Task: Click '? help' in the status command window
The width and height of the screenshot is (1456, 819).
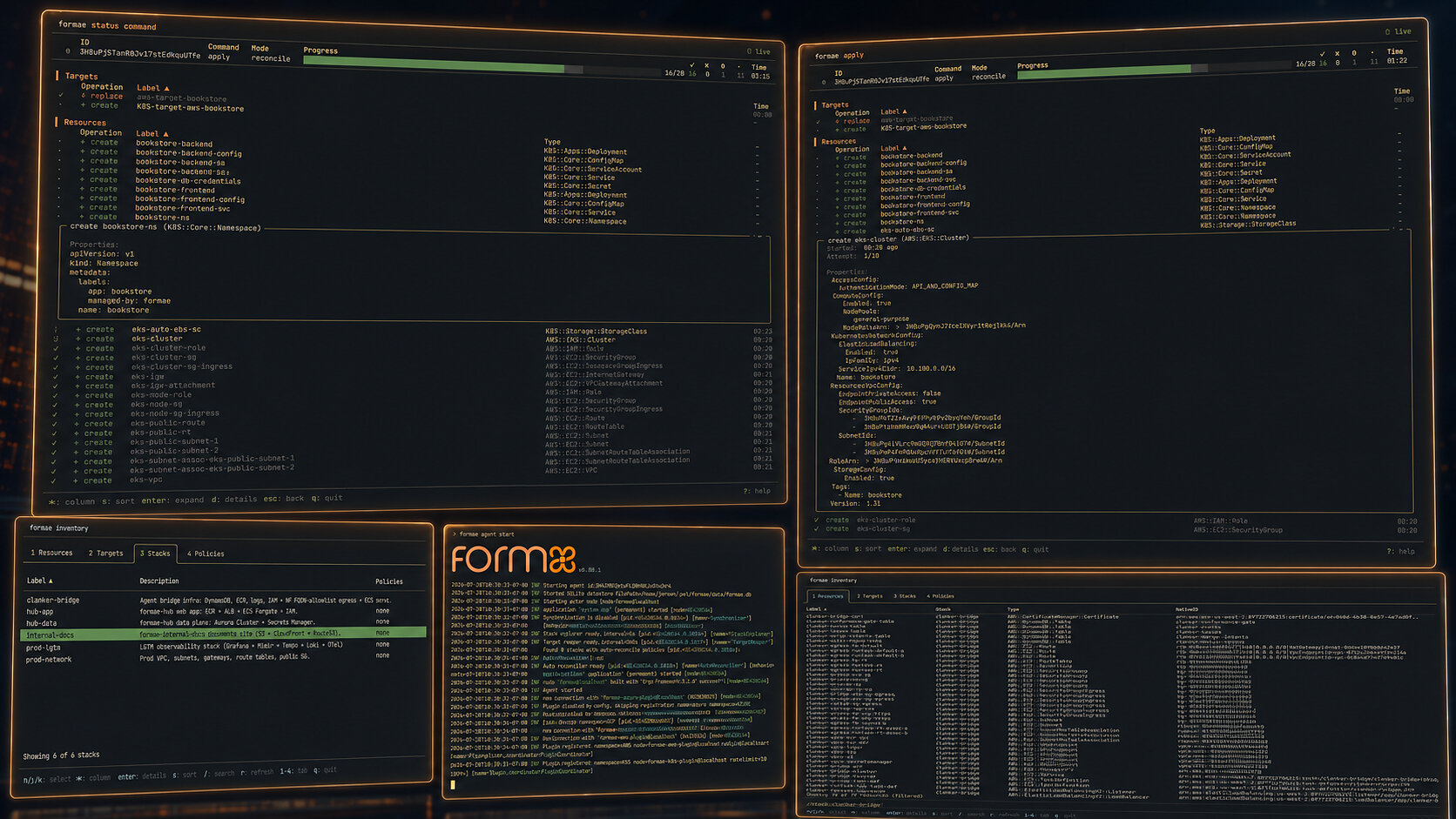Action: coord(757,491)
